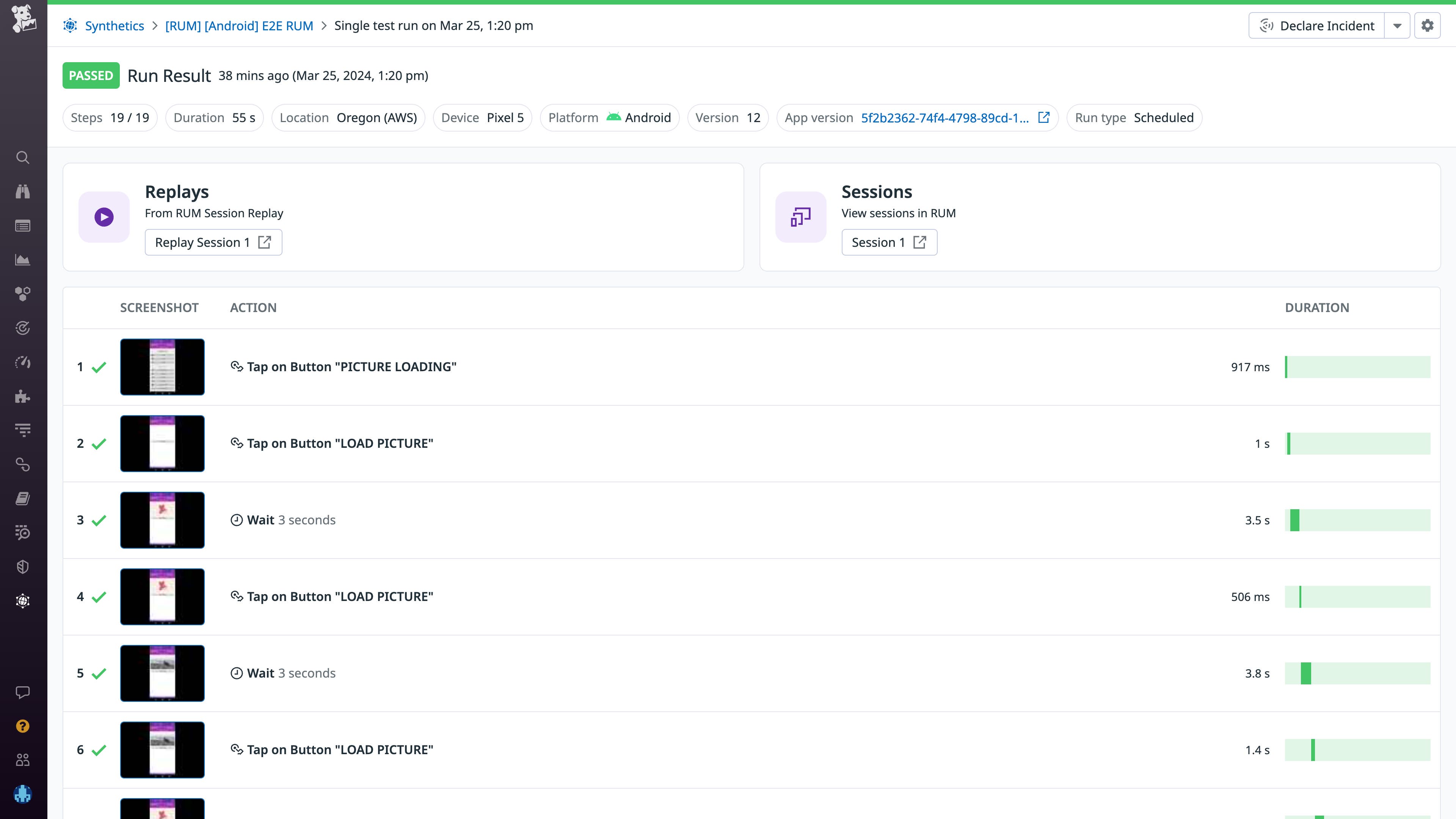Open the Integrations puzzle-piece sidebar icon

point(23,396)
